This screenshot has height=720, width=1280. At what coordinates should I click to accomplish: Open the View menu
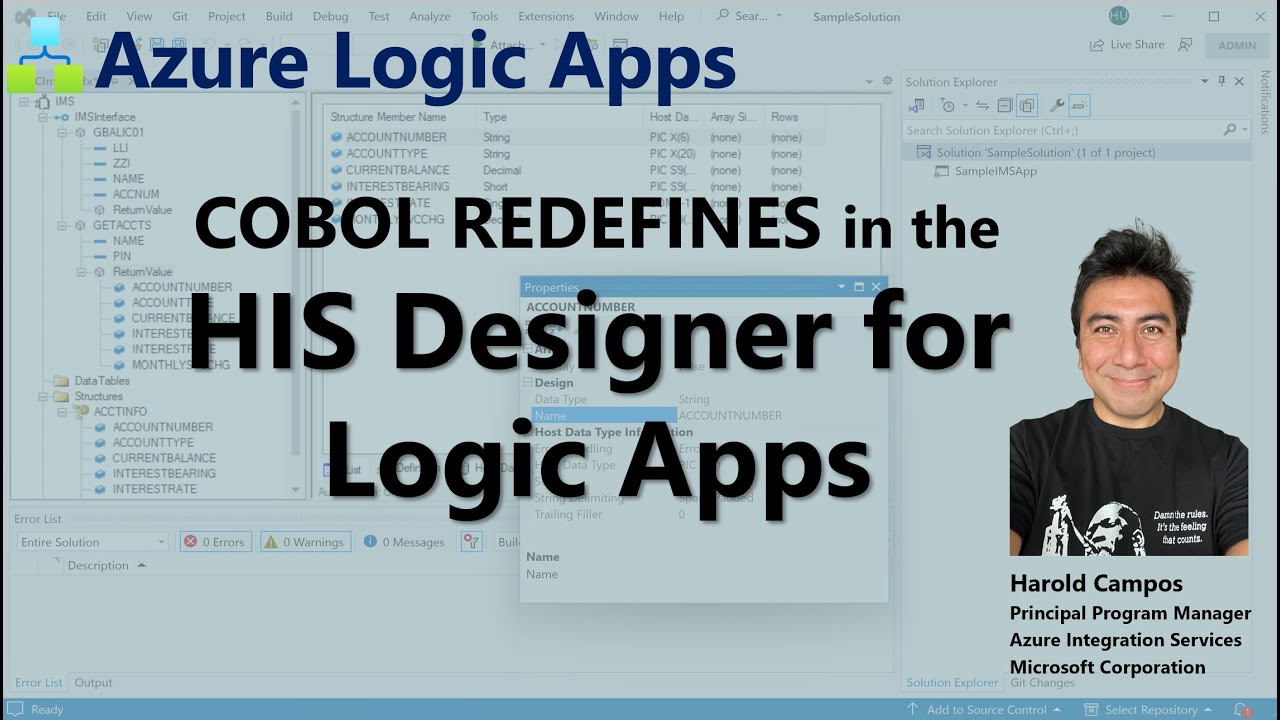139,16
